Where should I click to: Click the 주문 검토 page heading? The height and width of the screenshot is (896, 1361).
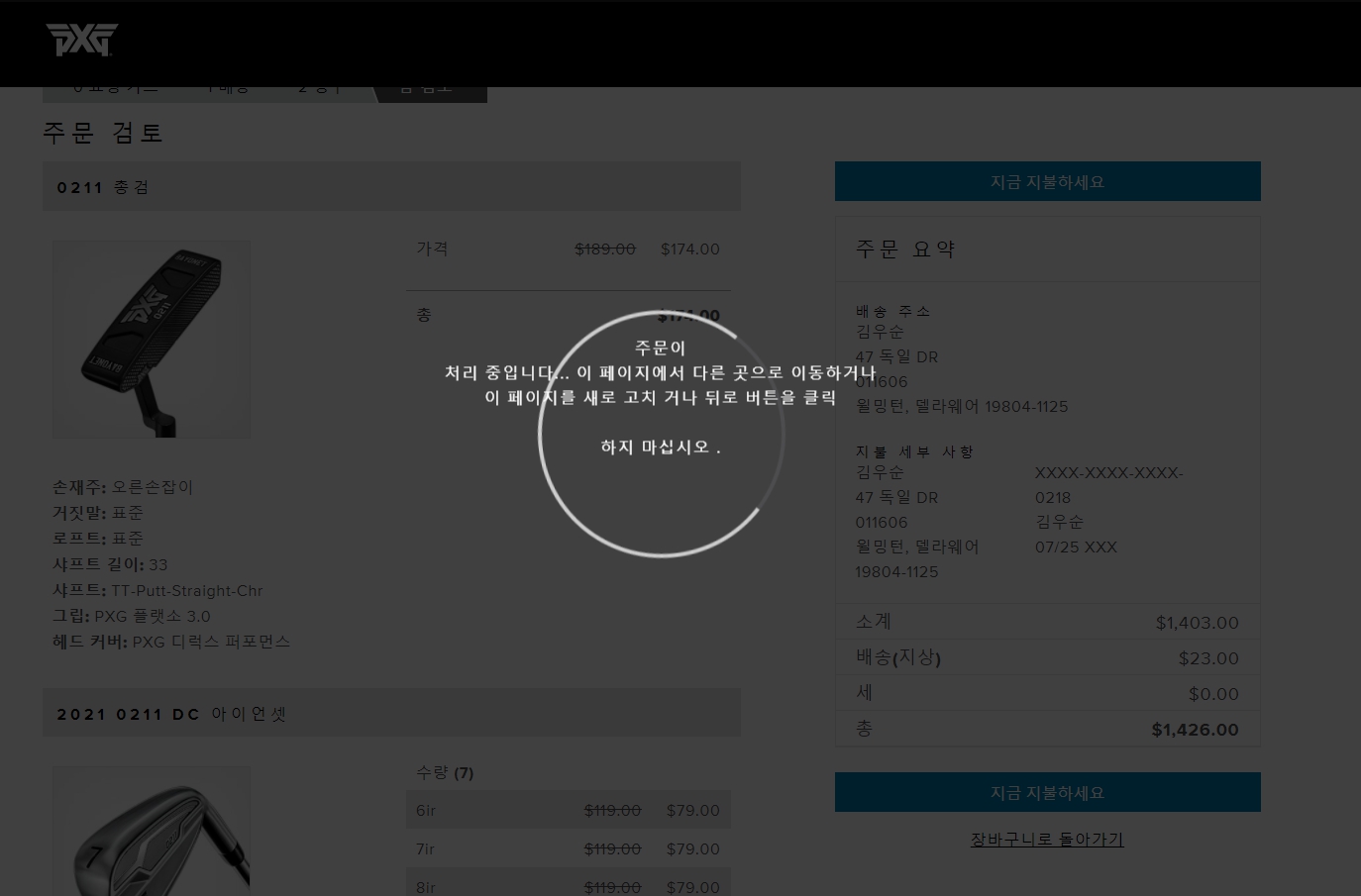(103, 133)
